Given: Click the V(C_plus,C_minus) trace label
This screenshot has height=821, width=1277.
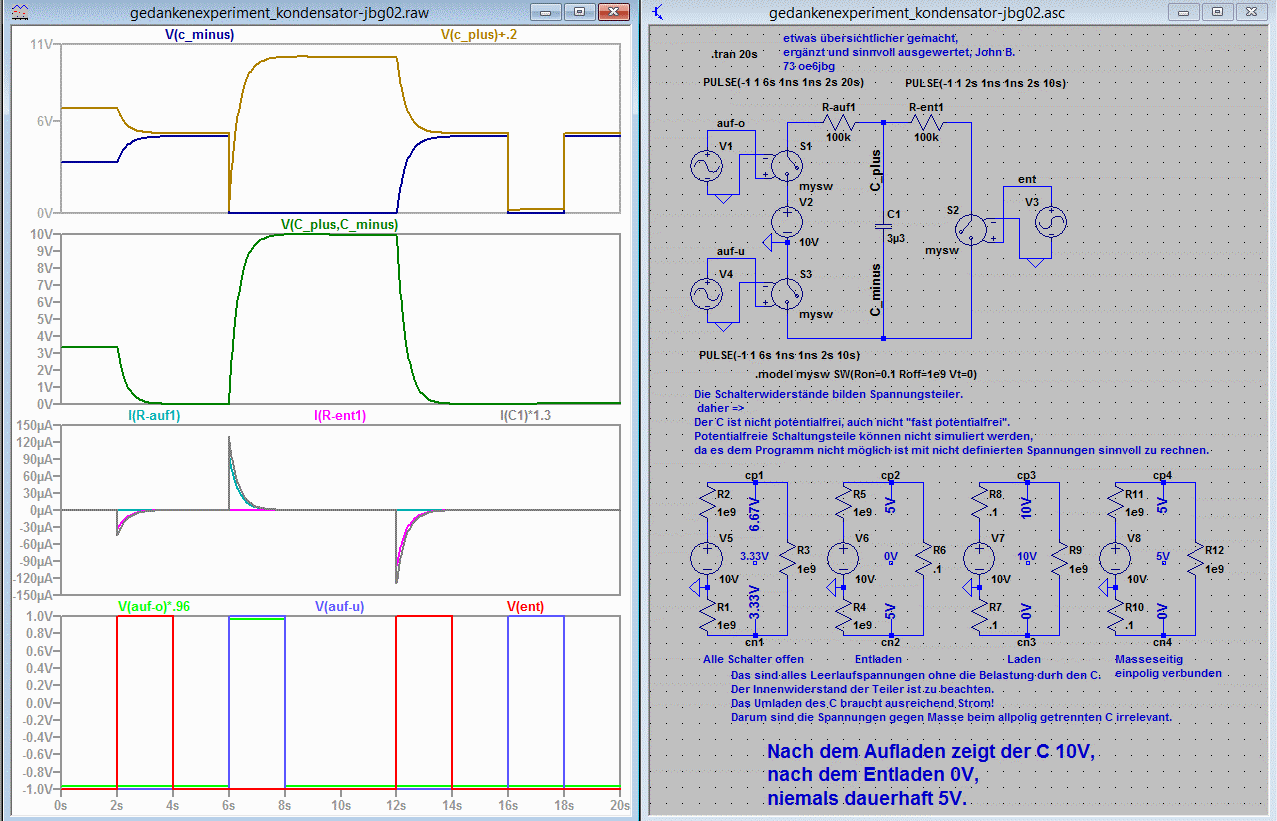Looking at the screenshot, I should [x=340, y=224].
